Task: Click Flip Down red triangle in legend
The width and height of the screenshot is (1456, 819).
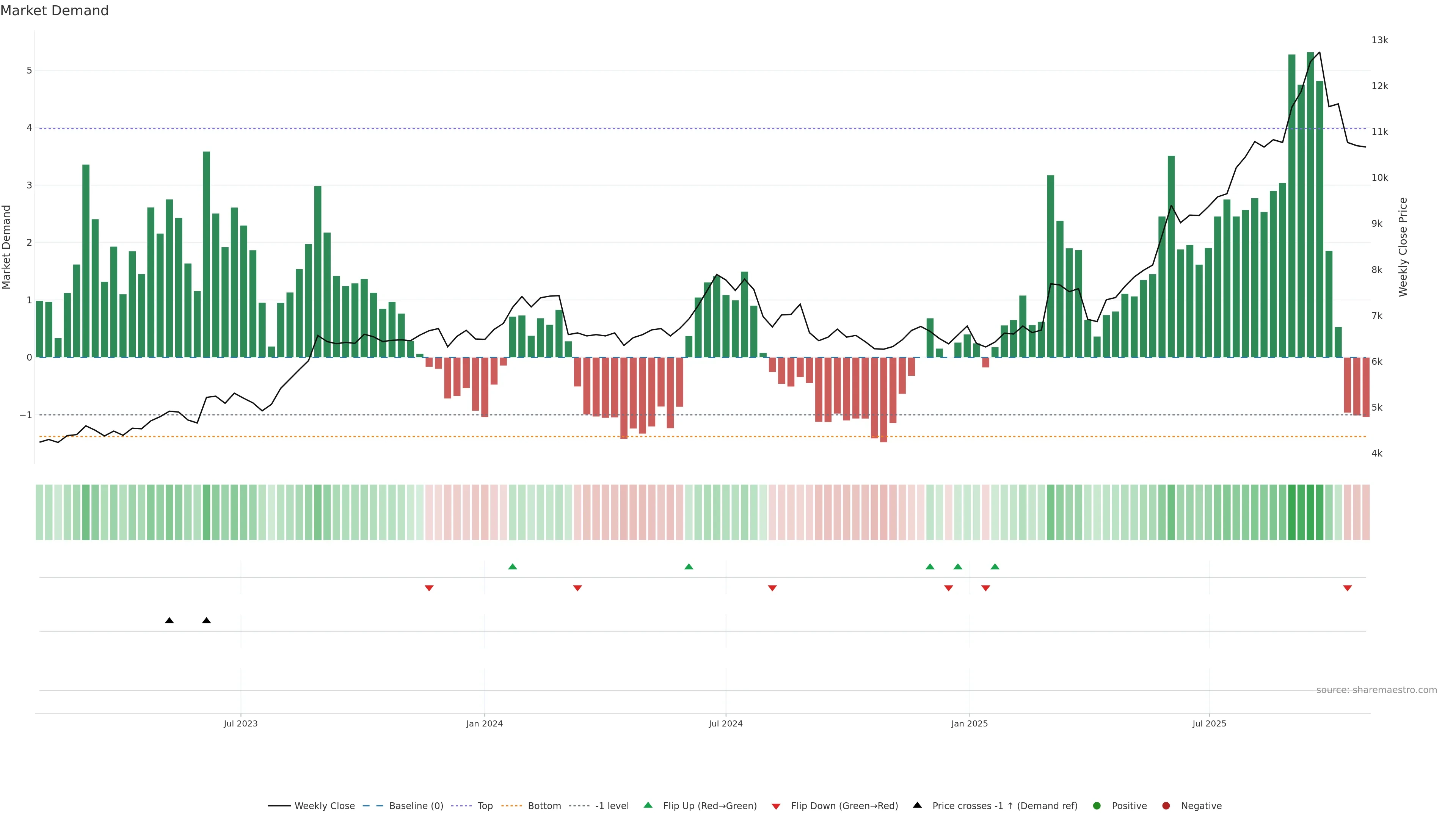Action: coord(776,806)
